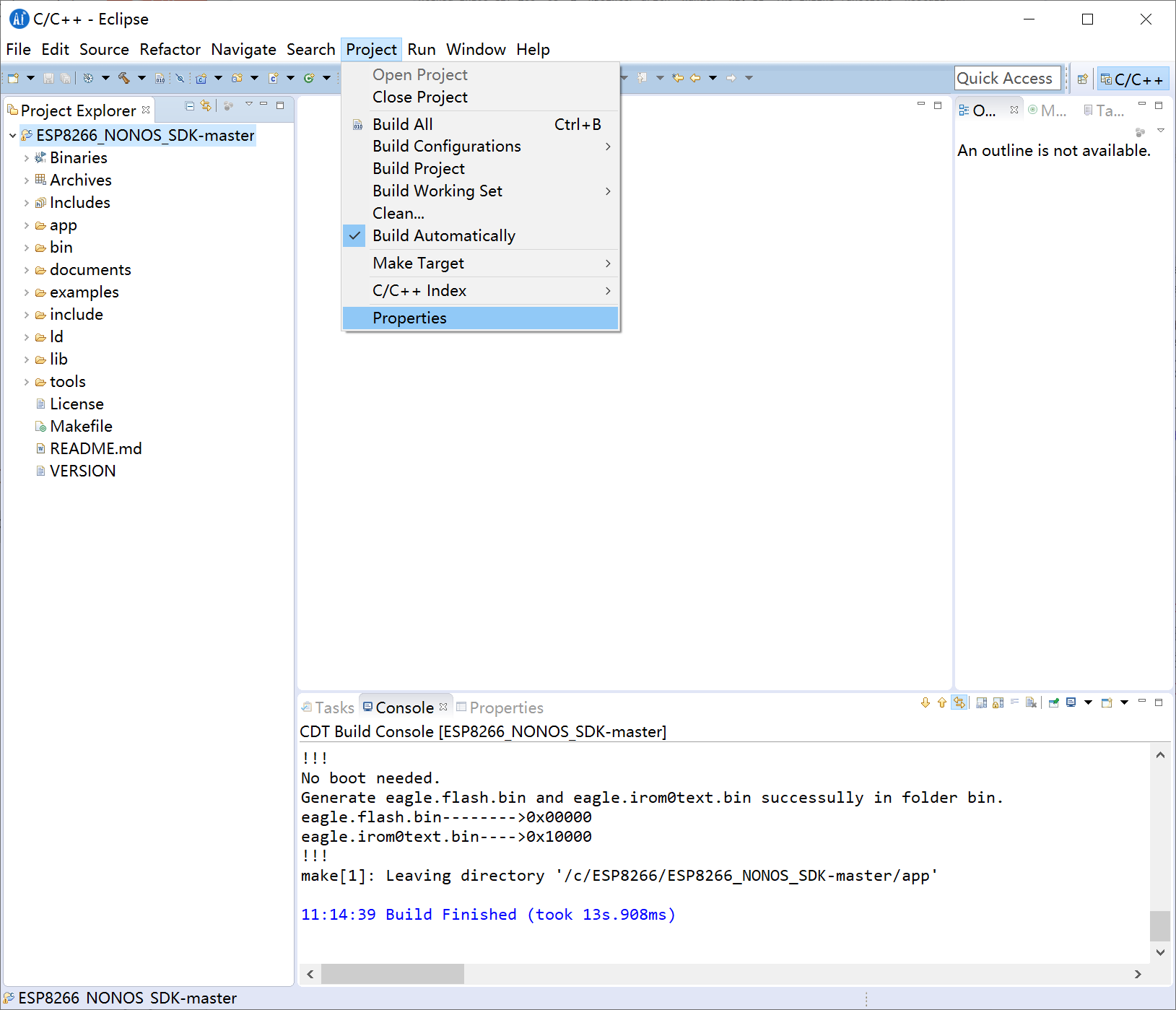Click the build configuration gear icon
The width and height of the screenshot is (1176, 1010).
tap(88, 78)
